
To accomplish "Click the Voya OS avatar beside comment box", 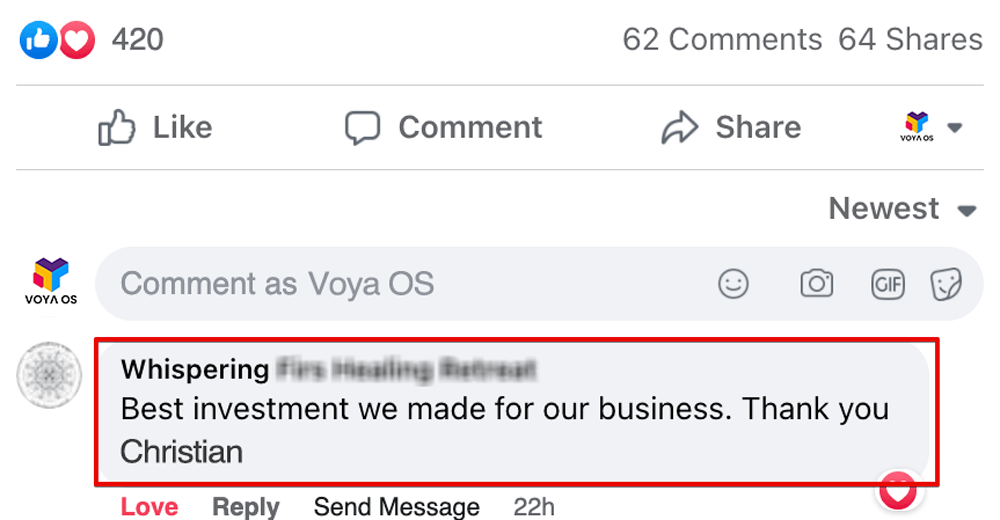I will pos(51,281).
